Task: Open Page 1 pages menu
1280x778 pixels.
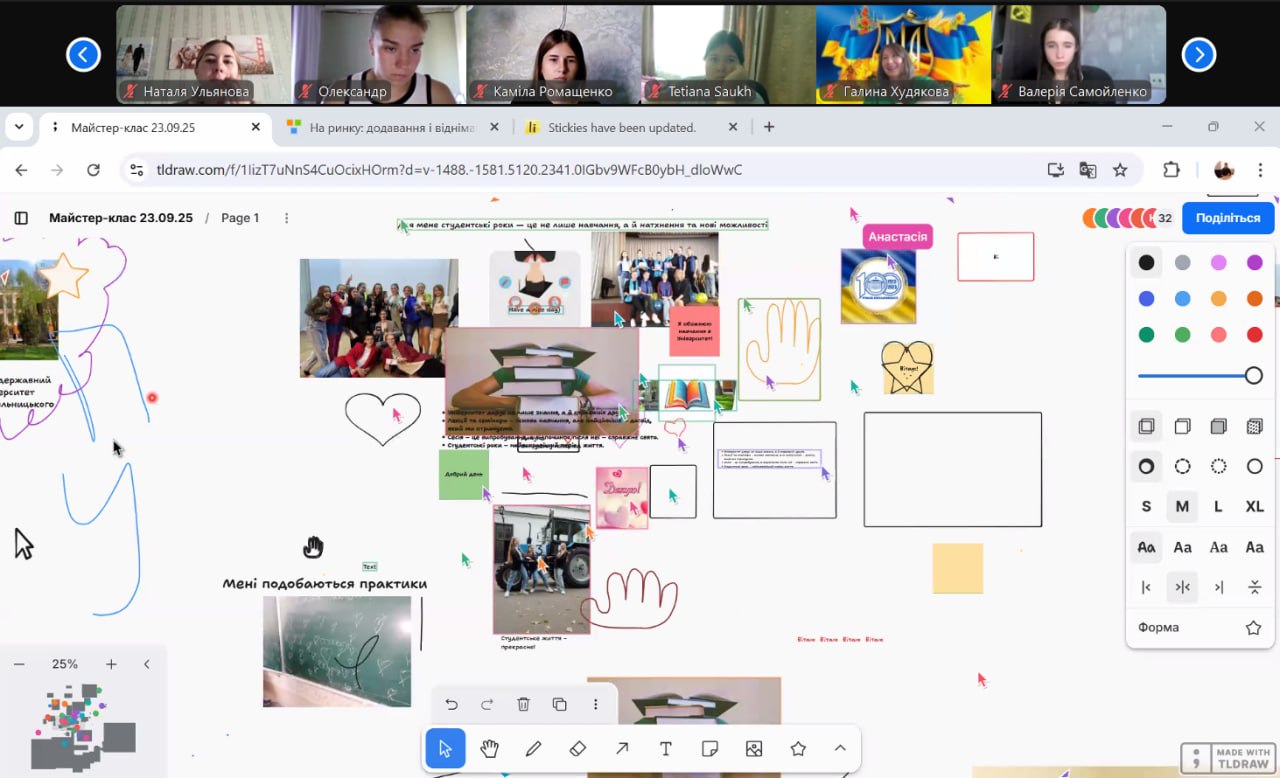Action: (x=240, y=218)
